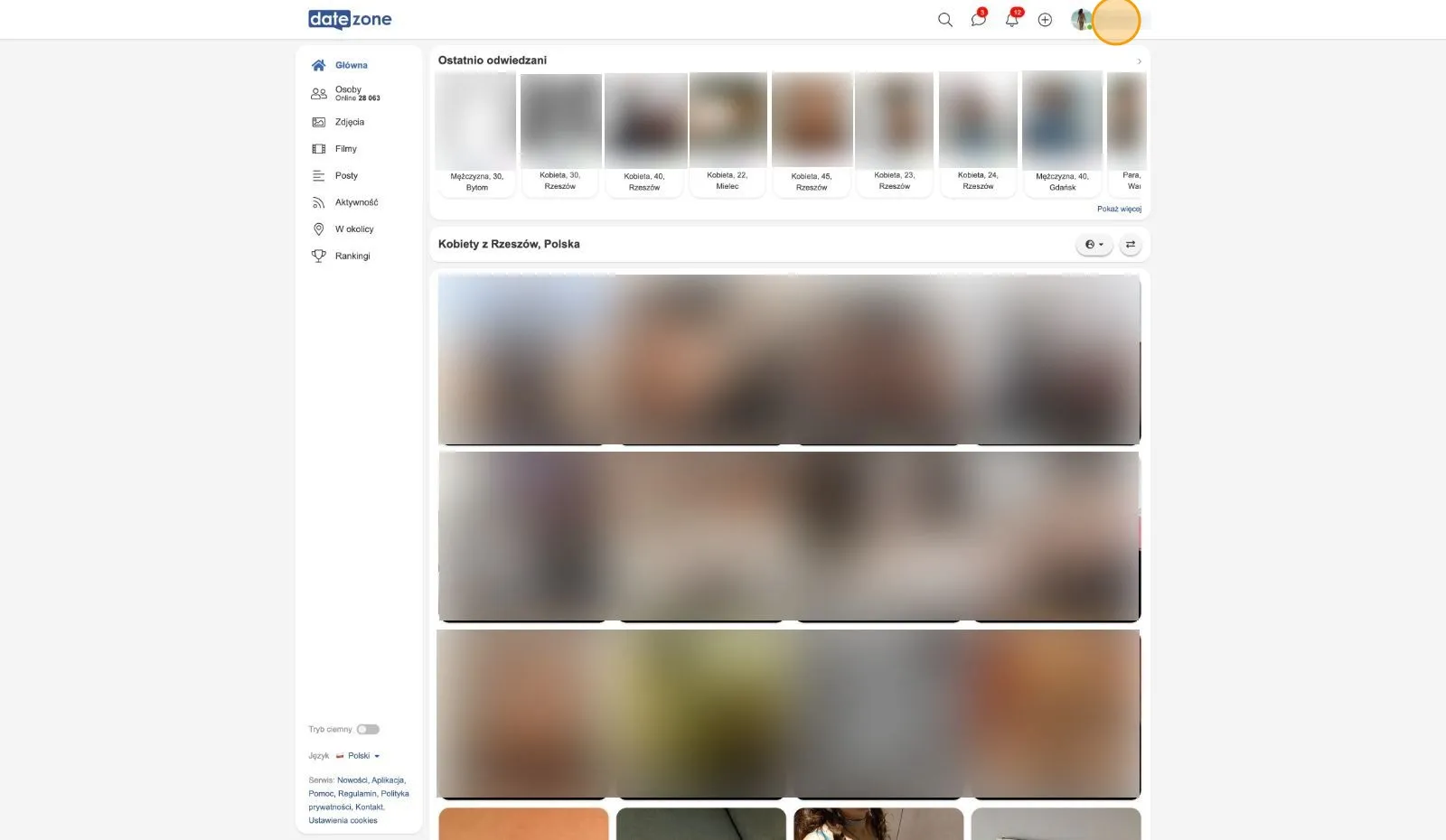Open the Kobieta, 30, Rzeszów profile card
1446x840 pixels.
tap(560, 134)
